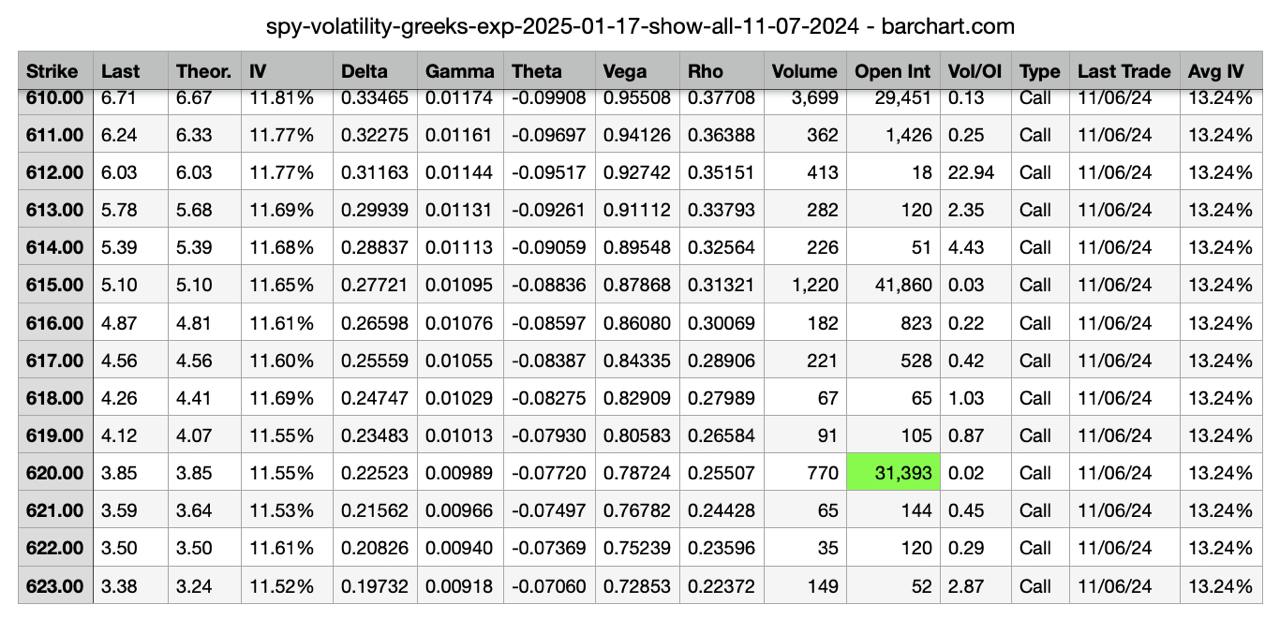This screenshot has width=1280, height=620.
Task: Click the 41,860 open interest cell
Action: coord(895,285)
